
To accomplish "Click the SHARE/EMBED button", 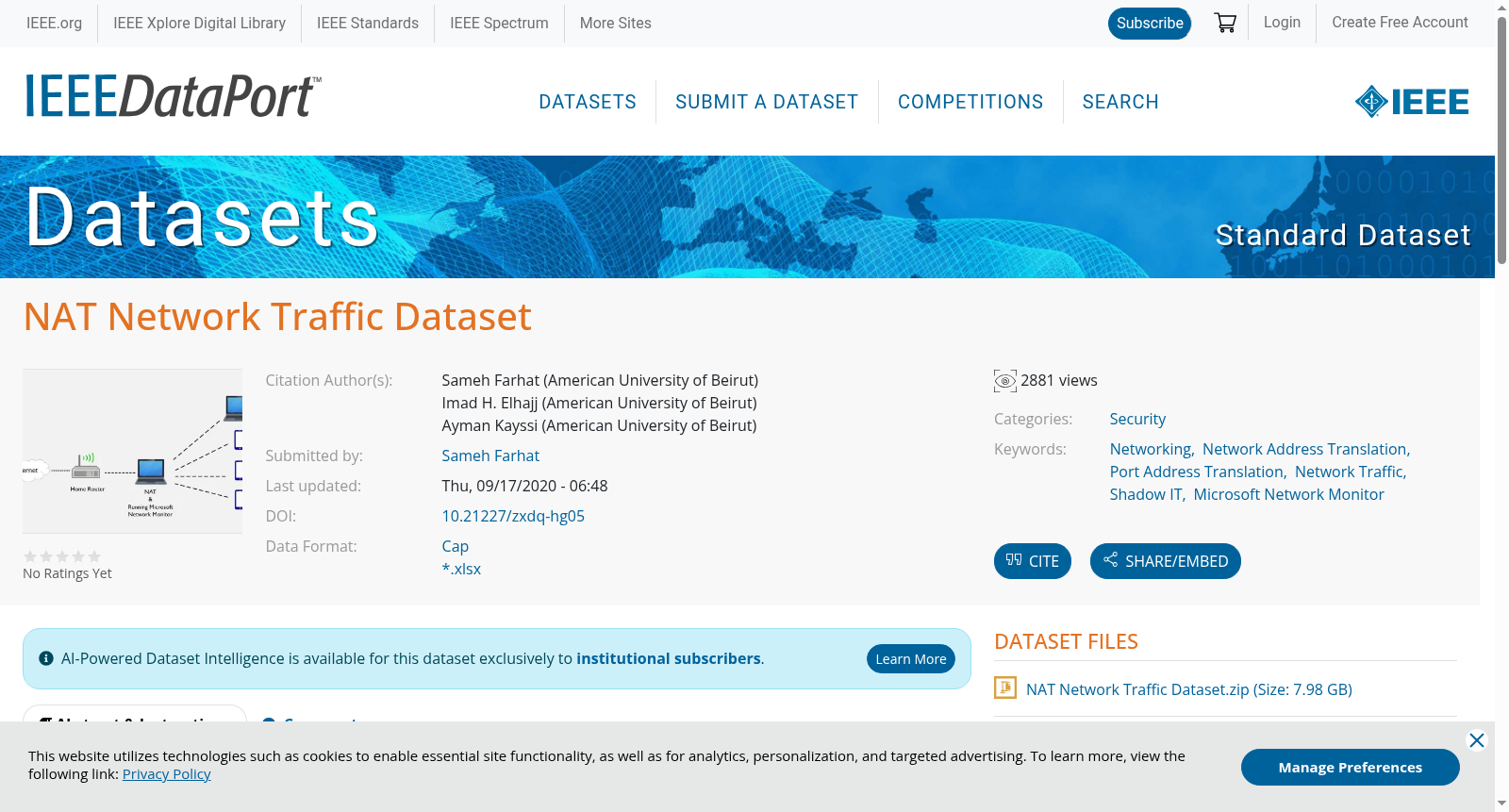I will [x=1166, y=561].
